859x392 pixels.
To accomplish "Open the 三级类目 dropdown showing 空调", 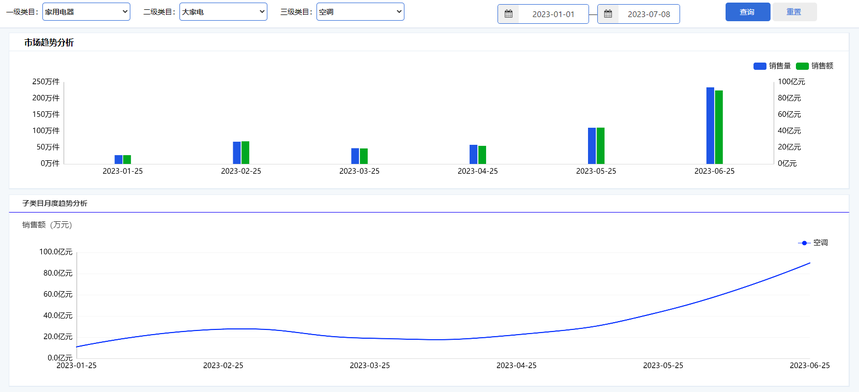I will click(360, 11).
